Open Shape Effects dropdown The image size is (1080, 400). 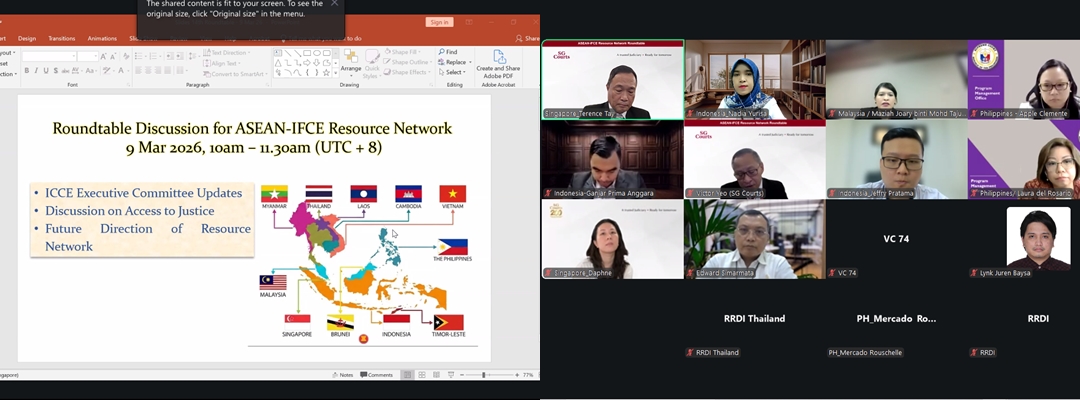click(406, 72)
